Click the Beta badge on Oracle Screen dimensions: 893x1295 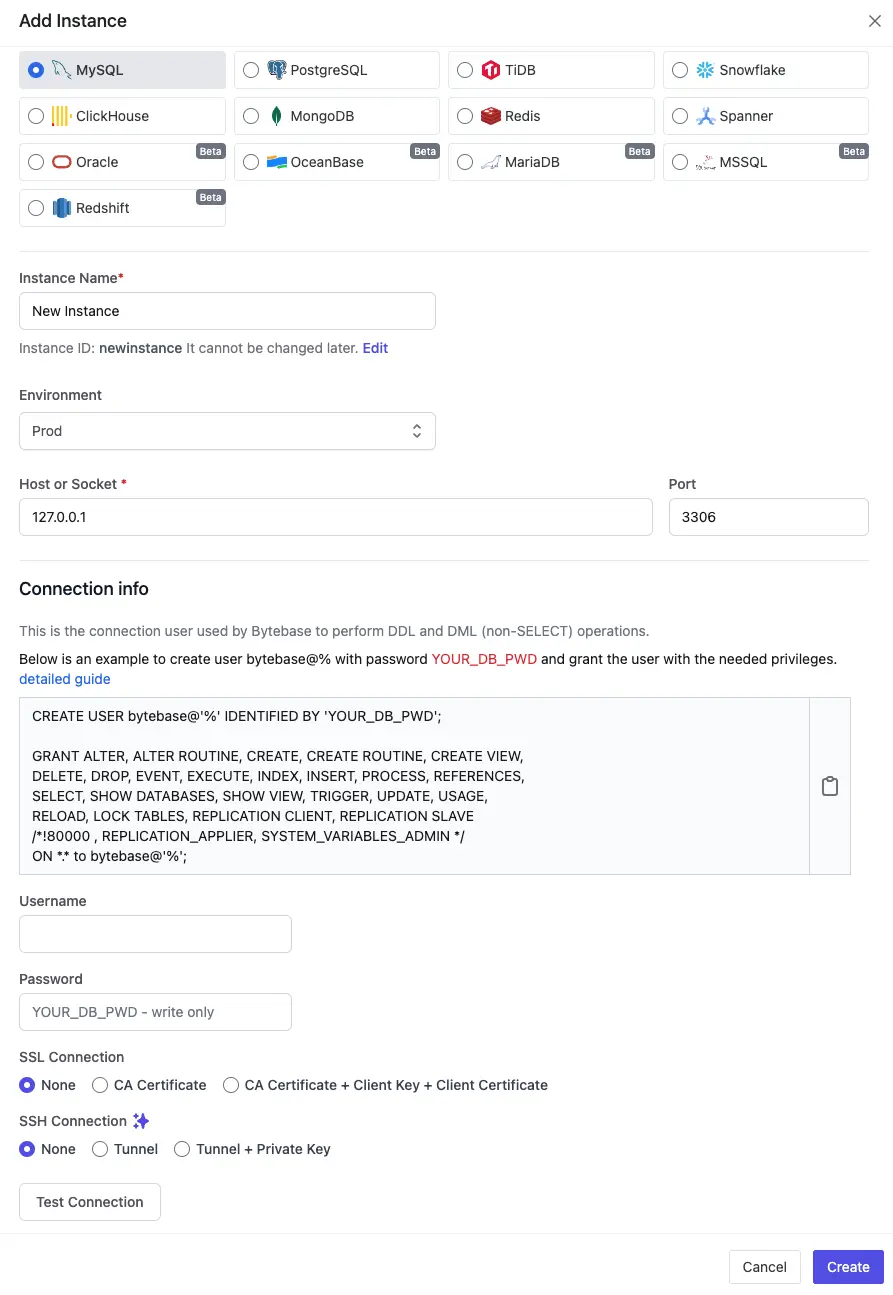point(210,151)
